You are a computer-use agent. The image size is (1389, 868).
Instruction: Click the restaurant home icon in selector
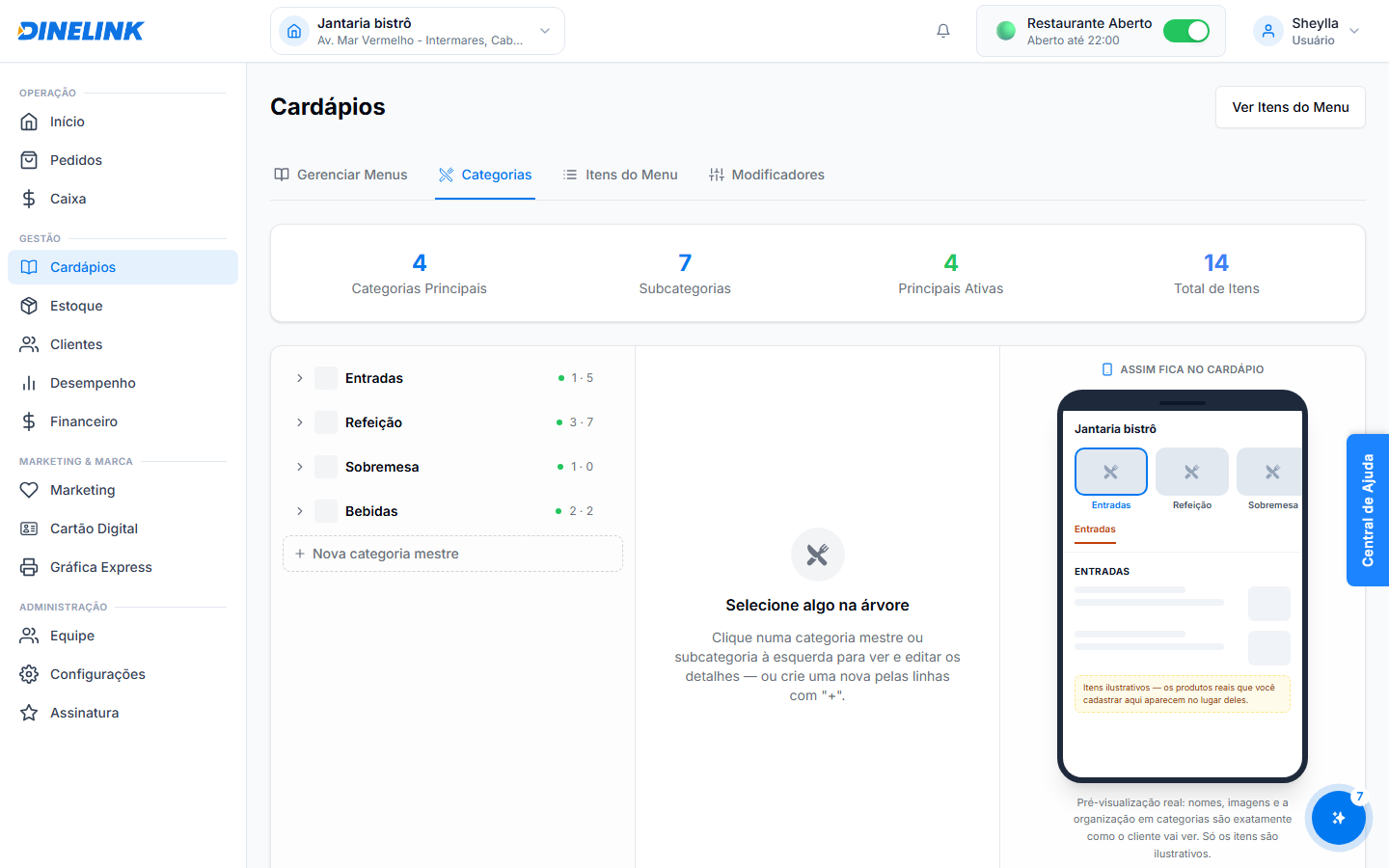pos(294,31)
